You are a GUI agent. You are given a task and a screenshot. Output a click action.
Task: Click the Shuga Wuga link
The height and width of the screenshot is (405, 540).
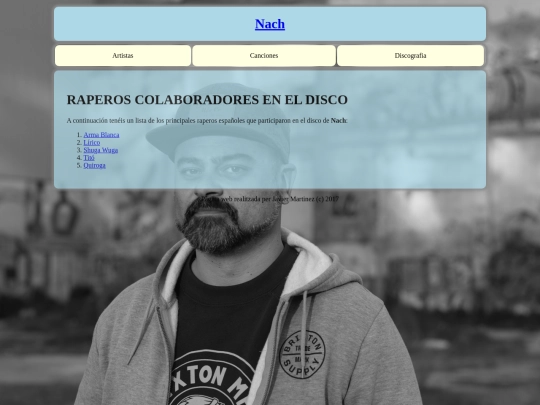tap(101, 150)
